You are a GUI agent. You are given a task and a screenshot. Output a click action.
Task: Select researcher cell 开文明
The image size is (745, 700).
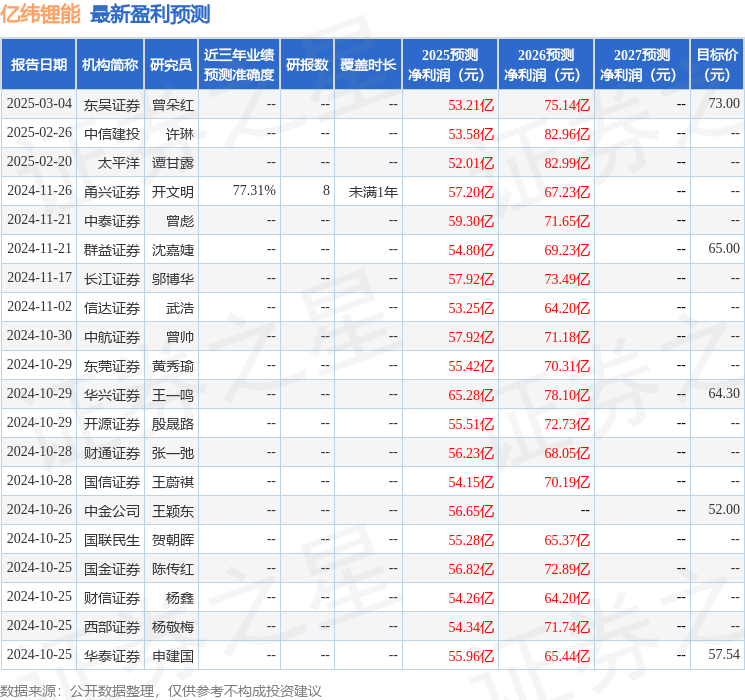173,192
